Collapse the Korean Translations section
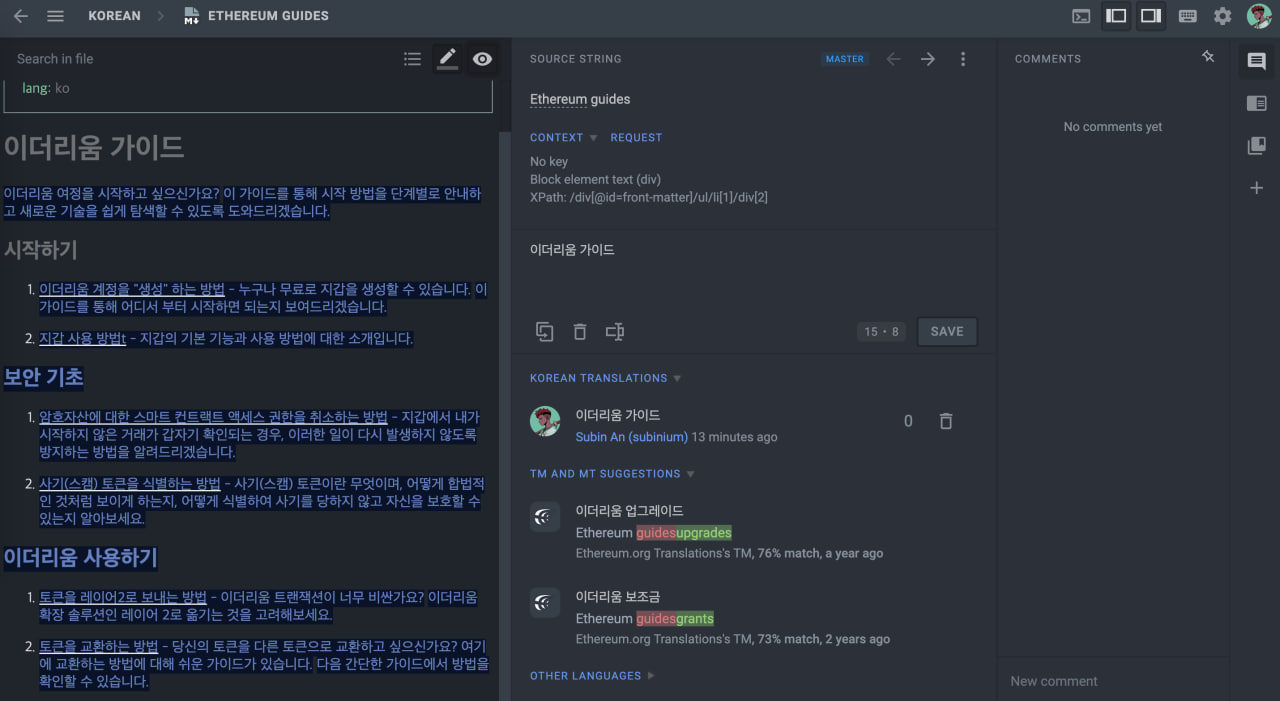 coord(677,378)
